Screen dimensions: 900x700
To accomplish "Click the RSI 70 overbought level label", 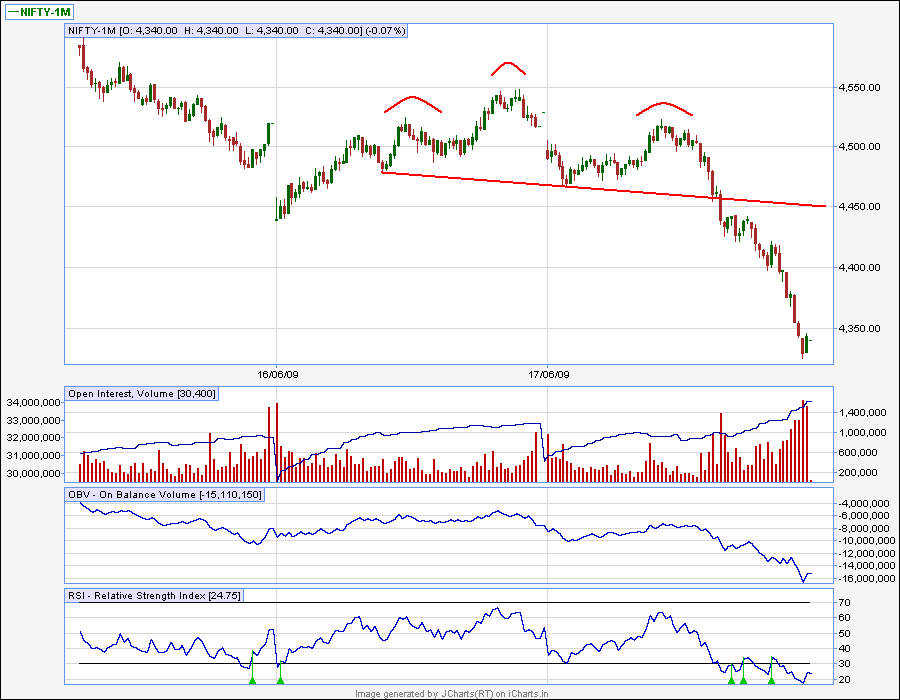I will 844,602.
